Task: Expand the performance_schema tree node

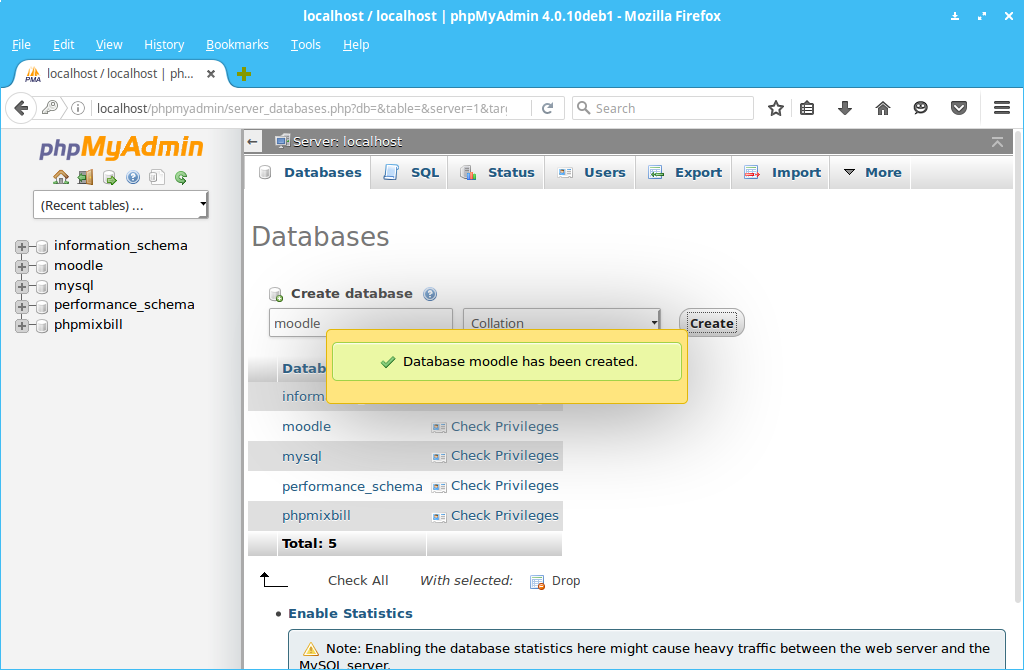Action: pyautogui.click(x=22, y=306)
